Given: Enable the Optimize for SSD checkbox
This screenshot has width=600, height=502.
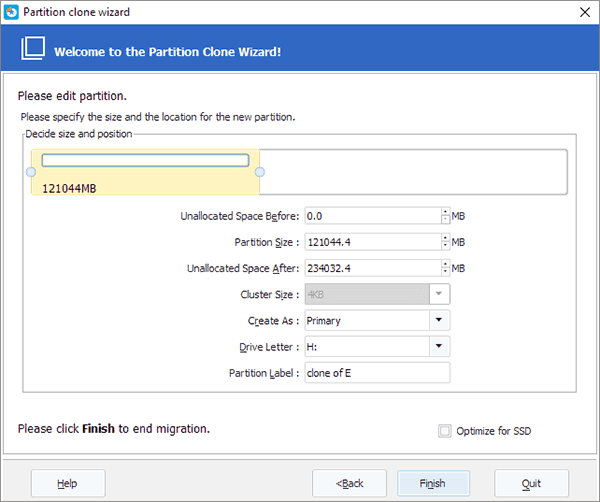Looking at the screenshot, I should [445, 431].
